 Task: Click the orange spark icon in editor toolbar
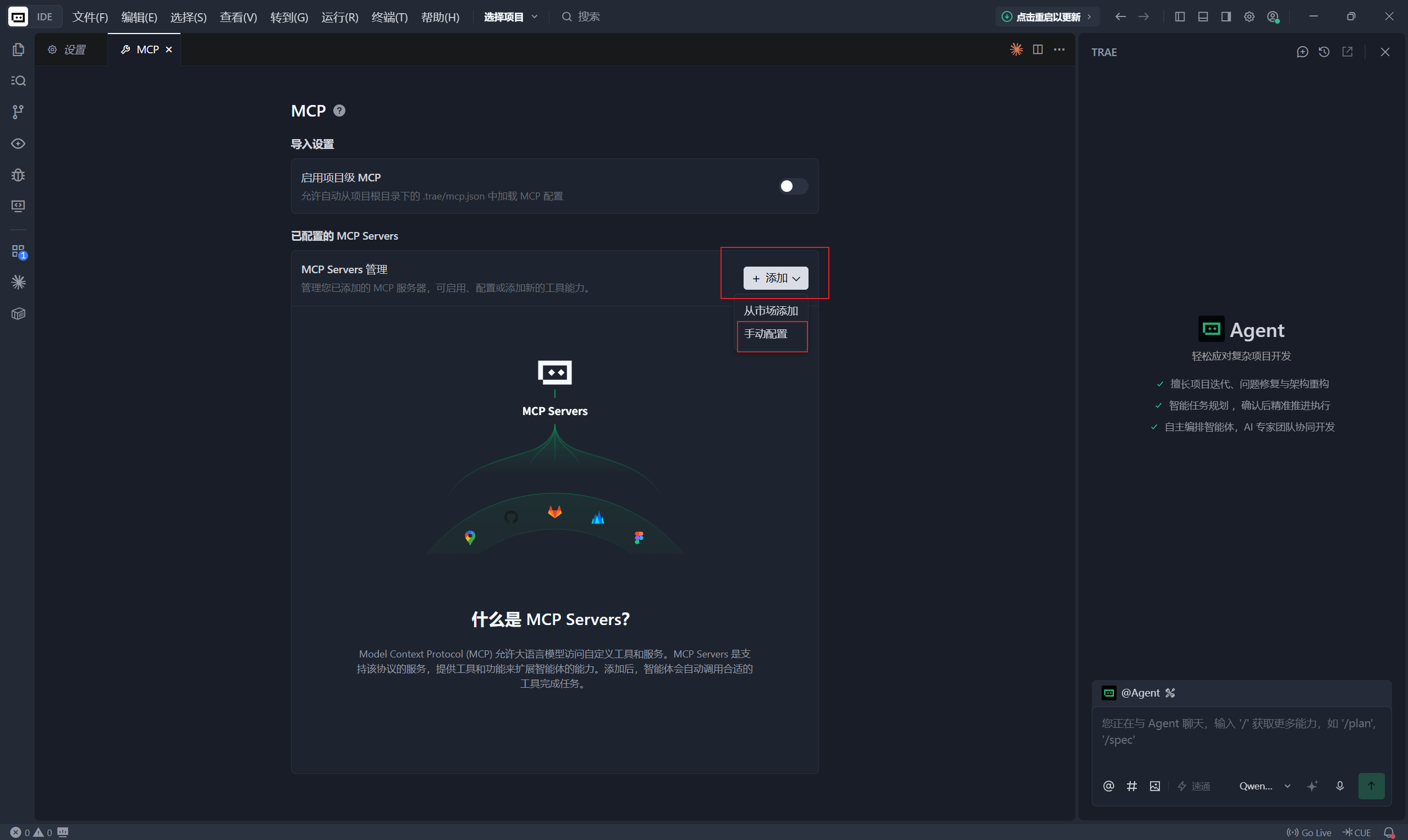[1016, 49]
